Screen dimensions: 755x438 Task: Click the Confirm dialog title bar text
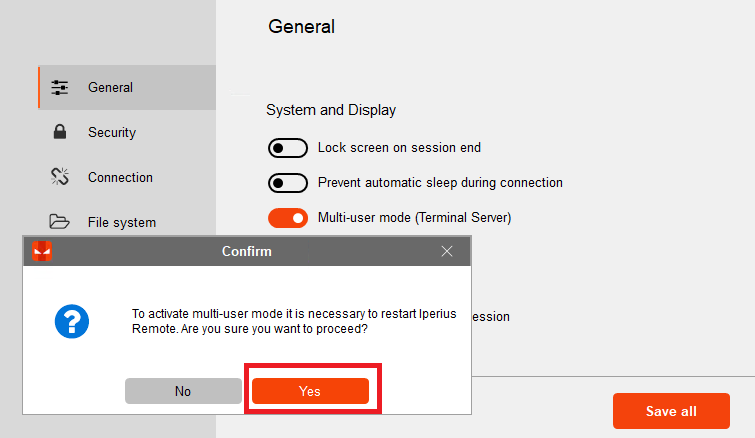click(247, 251)
